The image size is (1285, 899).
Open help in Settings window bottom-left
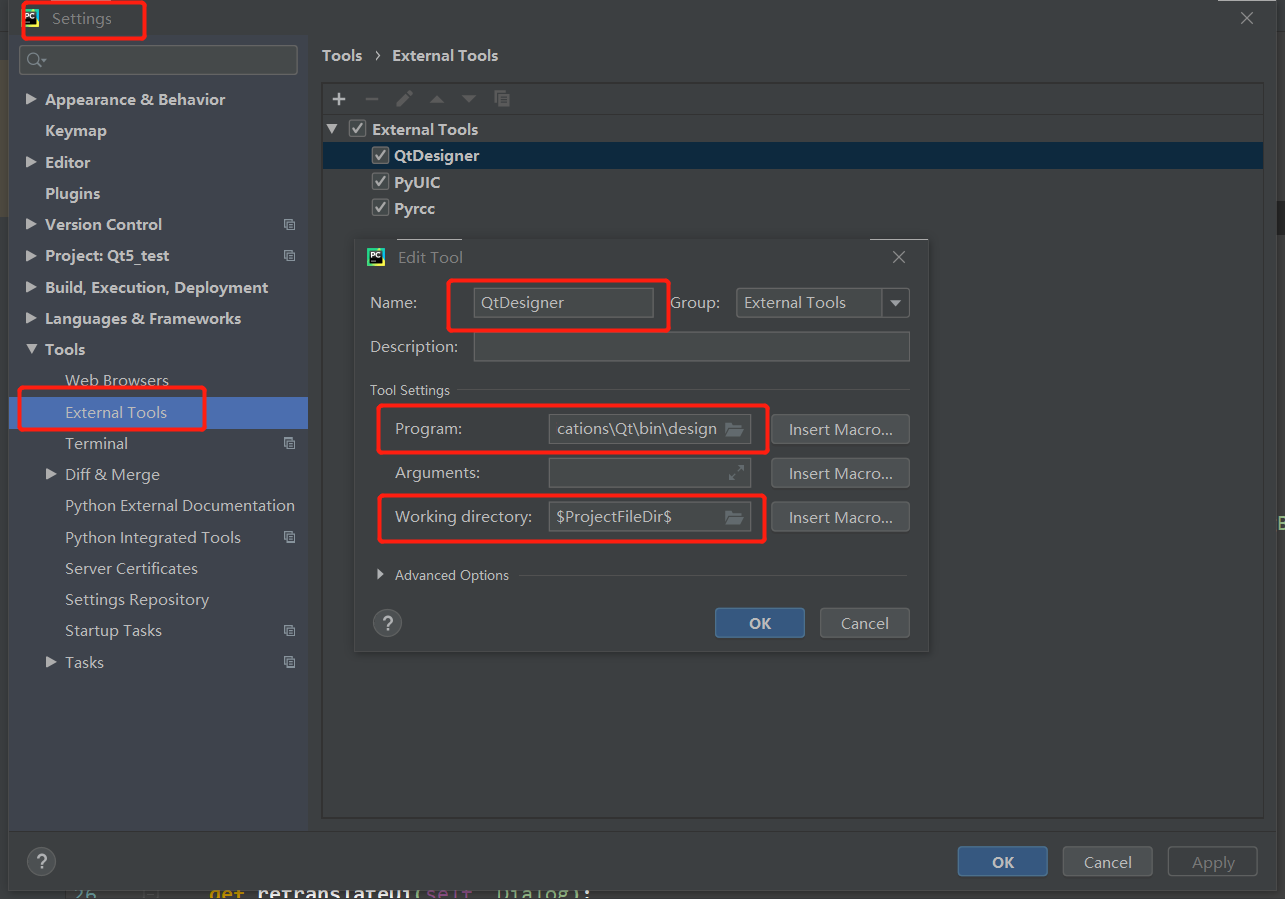[41, 861]
